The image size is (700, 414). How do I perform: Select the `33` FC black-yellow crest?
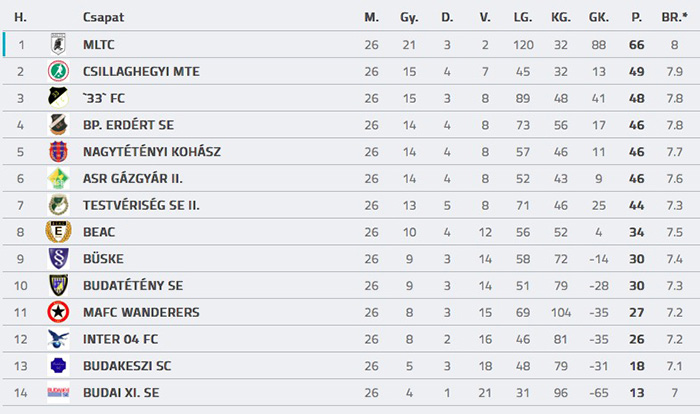(58, 98)
